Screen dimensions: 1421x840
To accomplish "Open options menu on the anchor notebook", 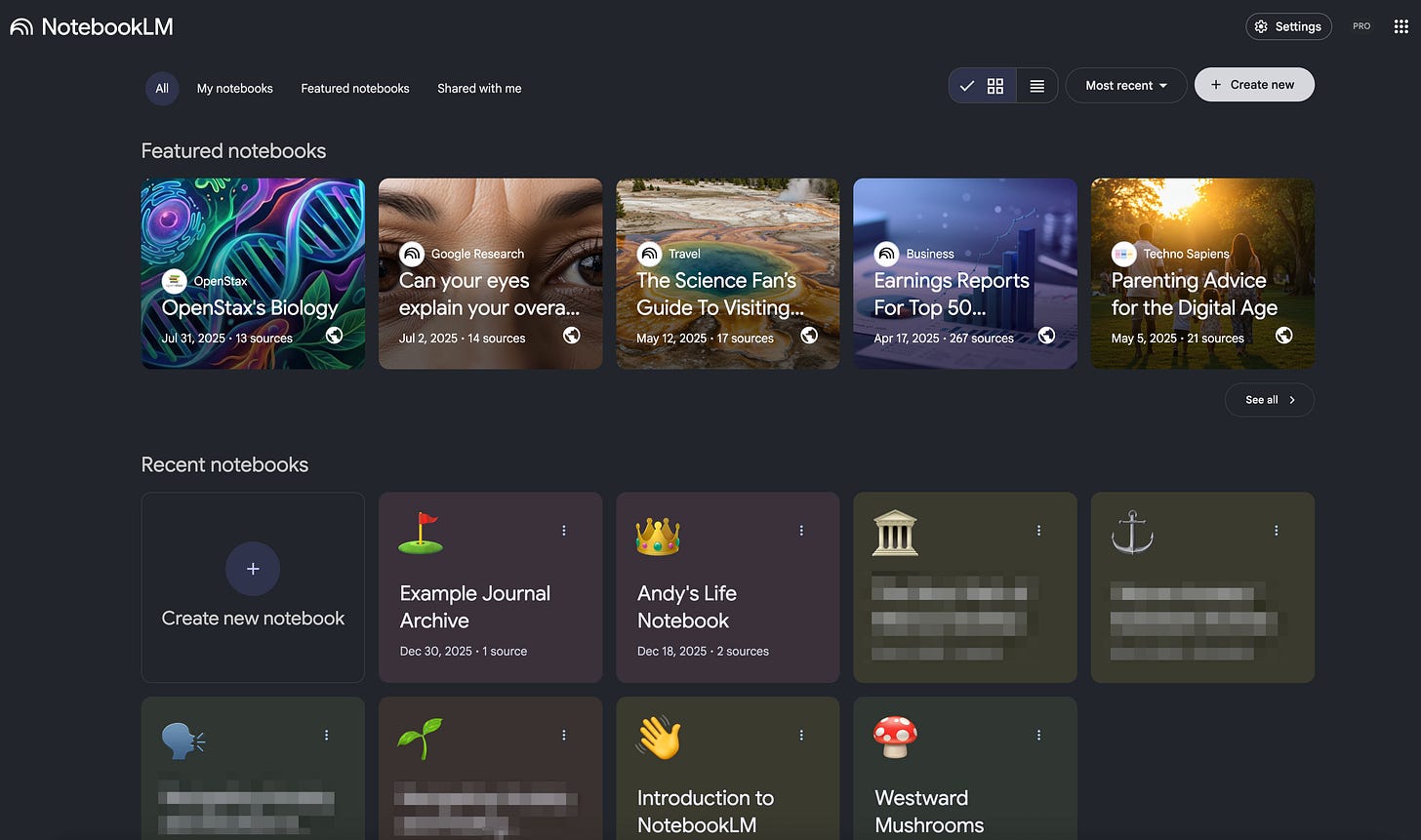I will click(x=1277, y=531).
